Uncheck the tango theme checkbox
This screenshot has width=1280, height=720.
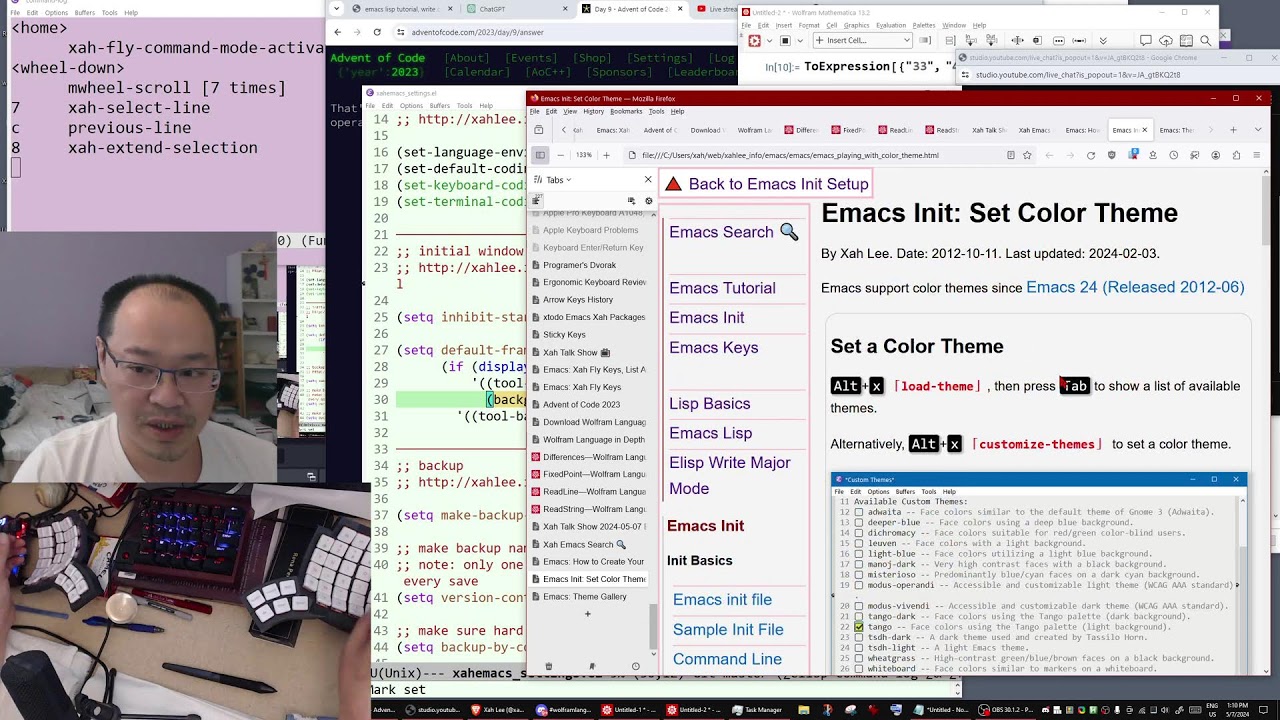pos(859,627)
